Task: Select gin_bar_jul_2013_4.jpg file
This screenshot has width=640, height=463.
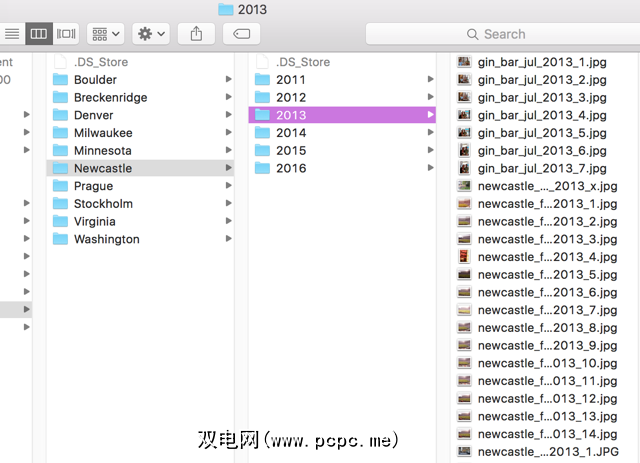Action: click(543, 115)
